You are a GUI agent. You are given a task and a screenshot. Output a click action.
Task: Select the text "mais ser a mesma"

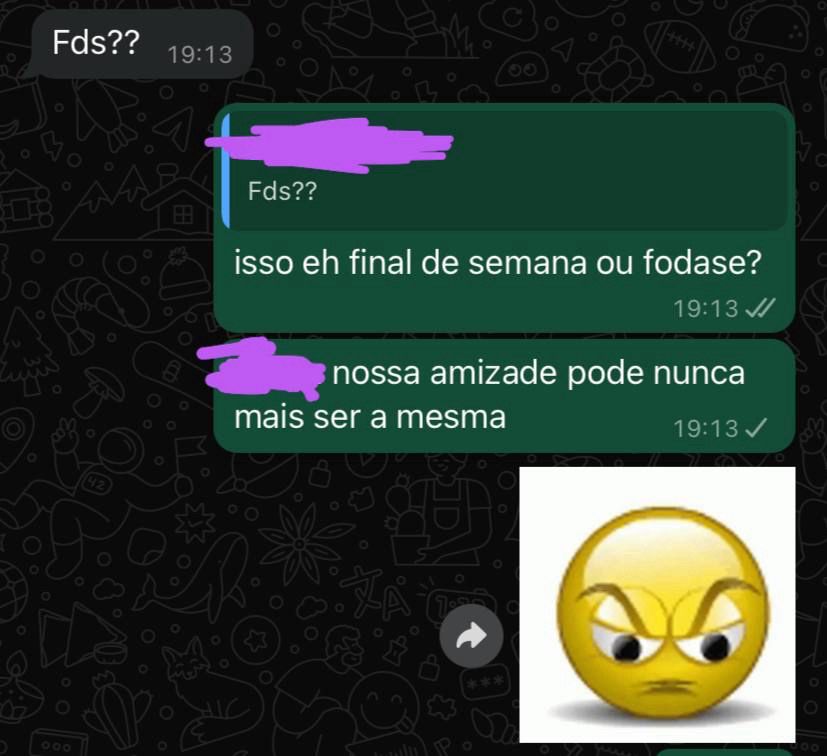pos(370,417)
